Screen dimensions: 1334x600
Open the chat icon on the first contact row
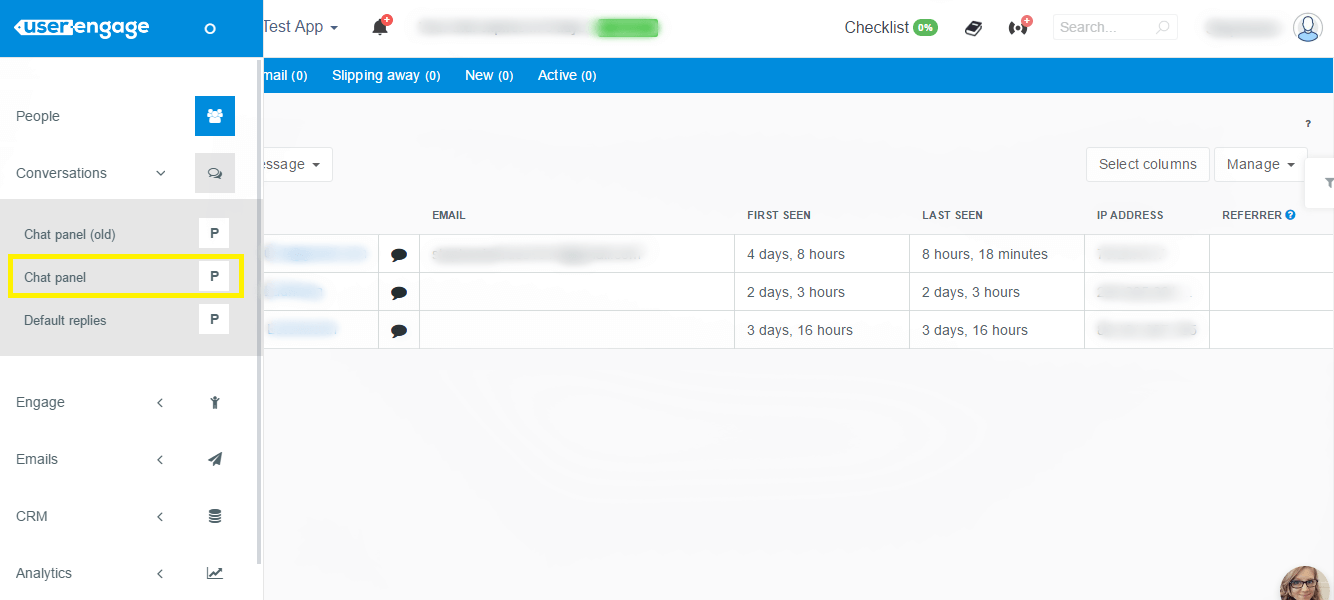point(399,253)
